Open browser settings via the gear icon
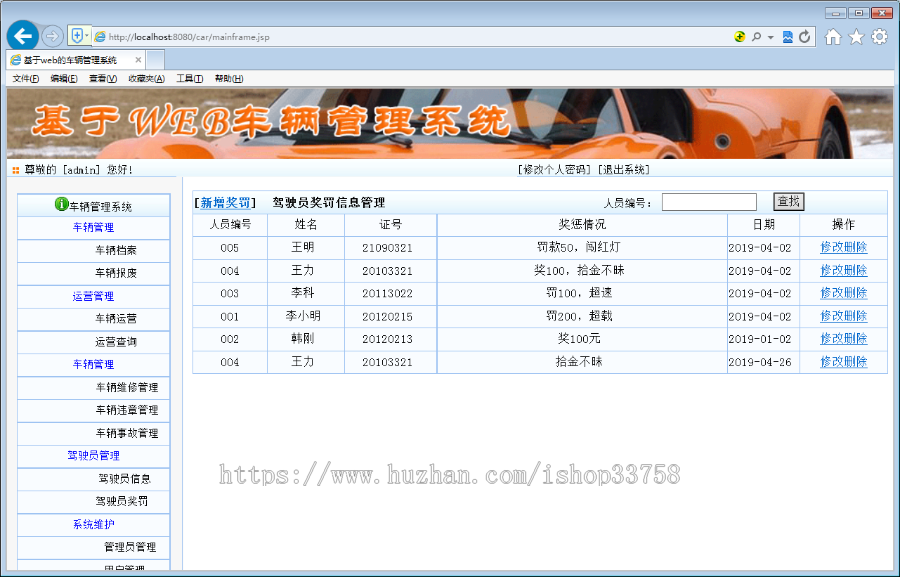The image size is (900, 577). pos(878,36)
